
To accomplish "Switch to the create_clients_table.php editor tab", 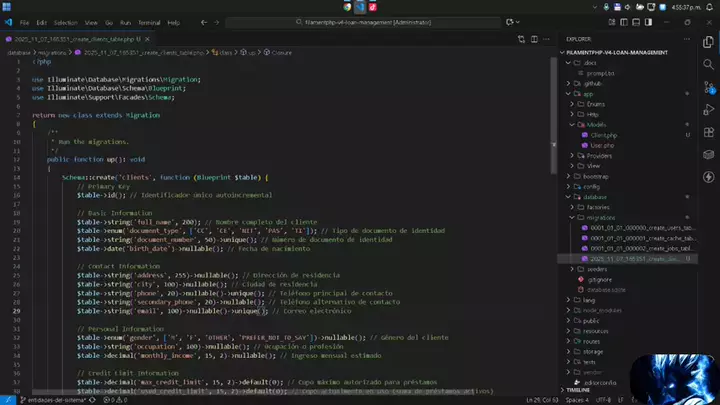I will [x=68, y=38].
